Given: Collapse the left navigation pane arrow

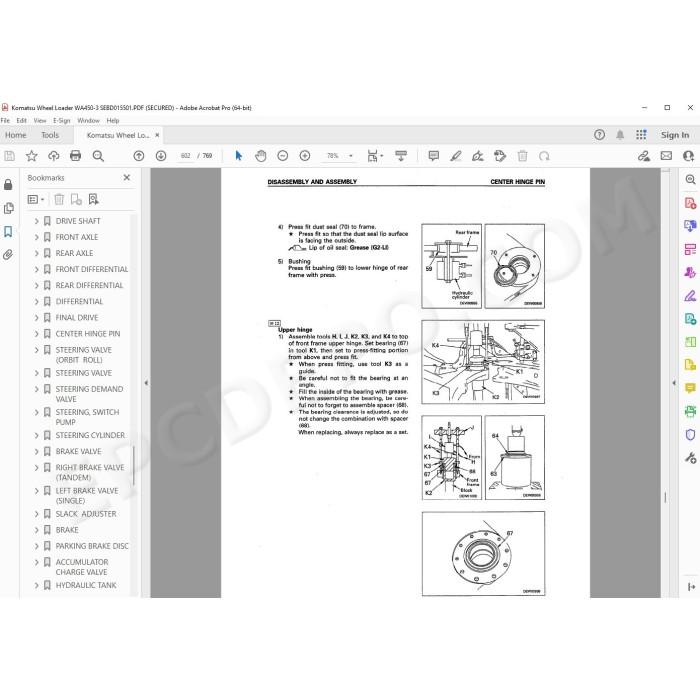Looking at the screenshot, I should pyautogui.click(x=146, y=383).
